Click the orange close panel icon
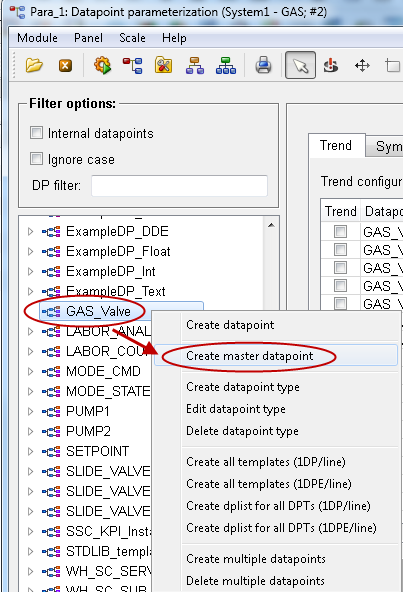 pyautogui.click(x=65, y=66)
